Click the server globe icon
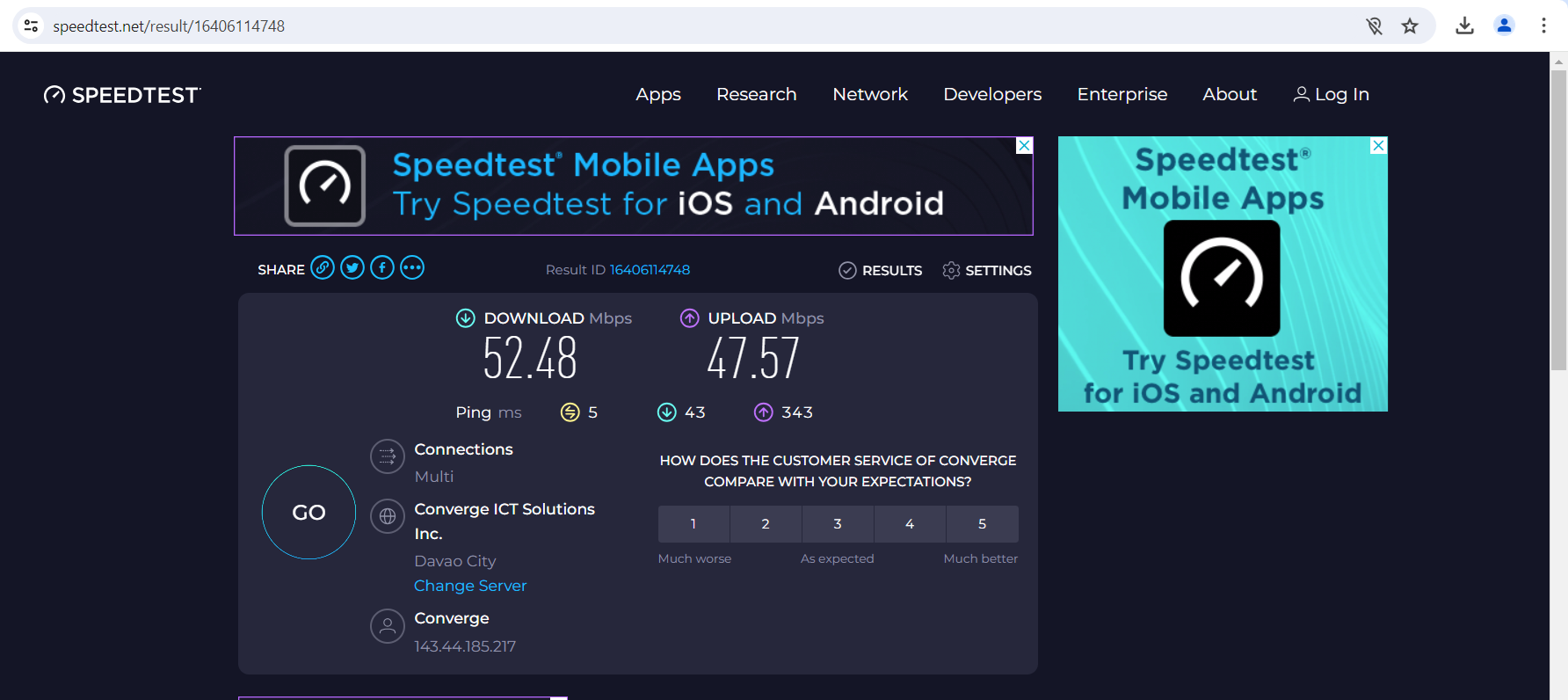This screenshot has height=700, width=1568. pyautogui.click(x=388, y=516)
